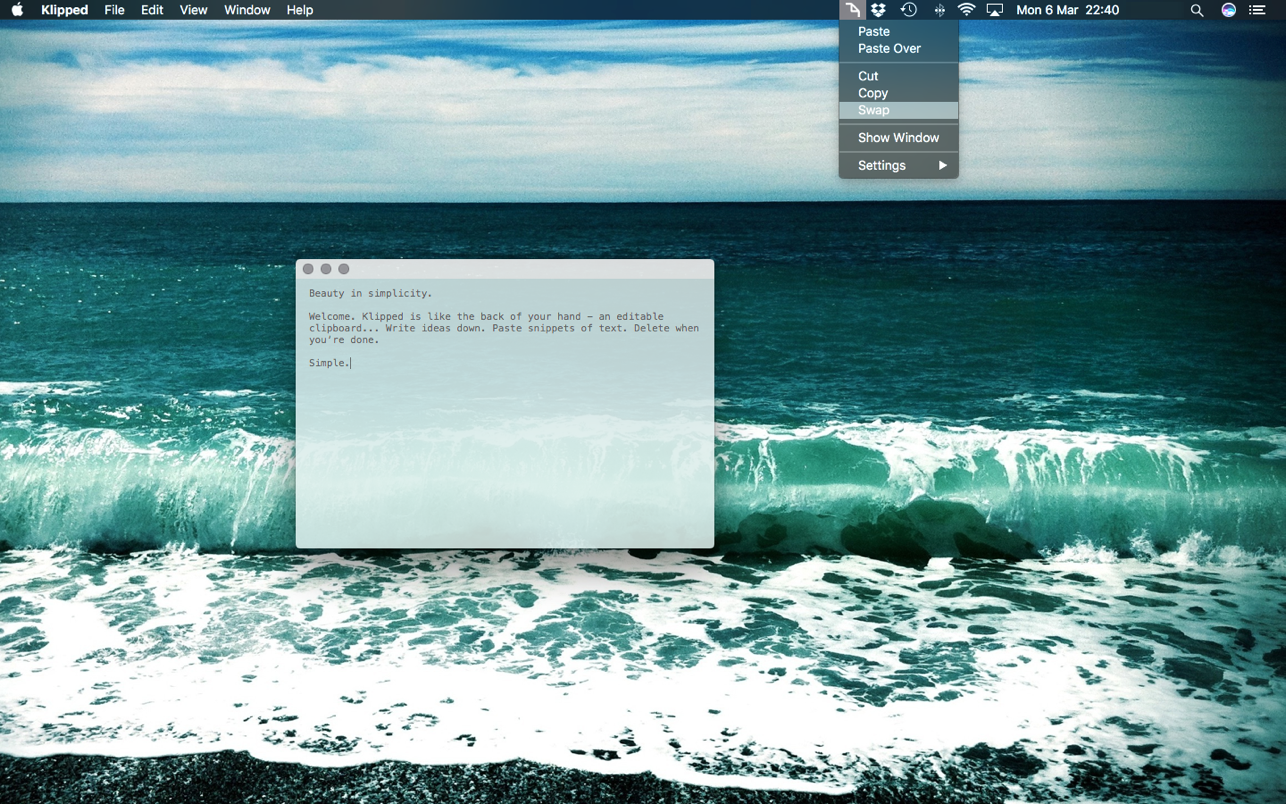The image size is (1286, 804).
Task: Open the Time Machine status icon
Action: pos(908,10)
